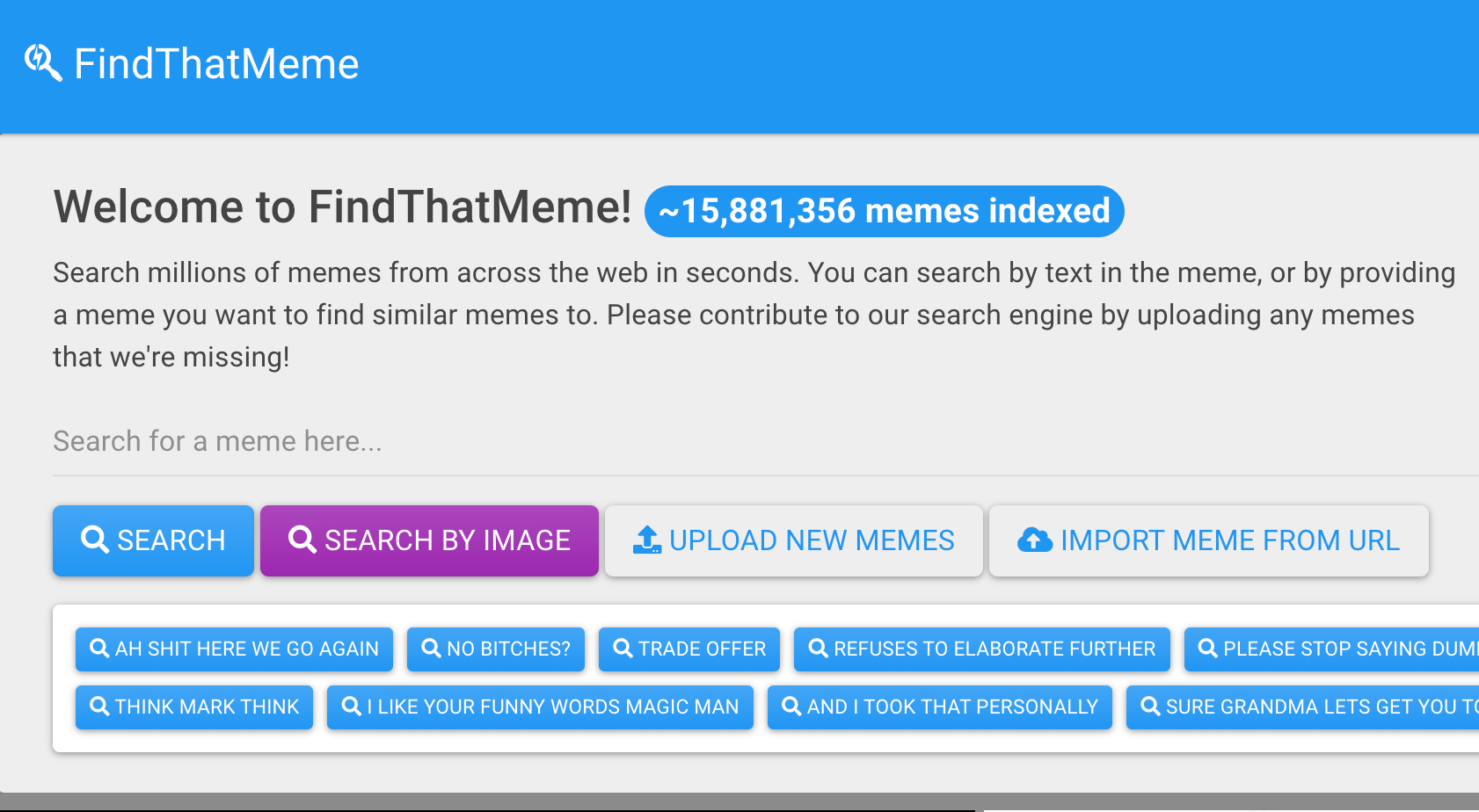Image resolution: width=1479 pixels, height=812 pixels.
Task: Click the PLEASE STOP SAYING suggestion tag
Action: coord(1331,649)
